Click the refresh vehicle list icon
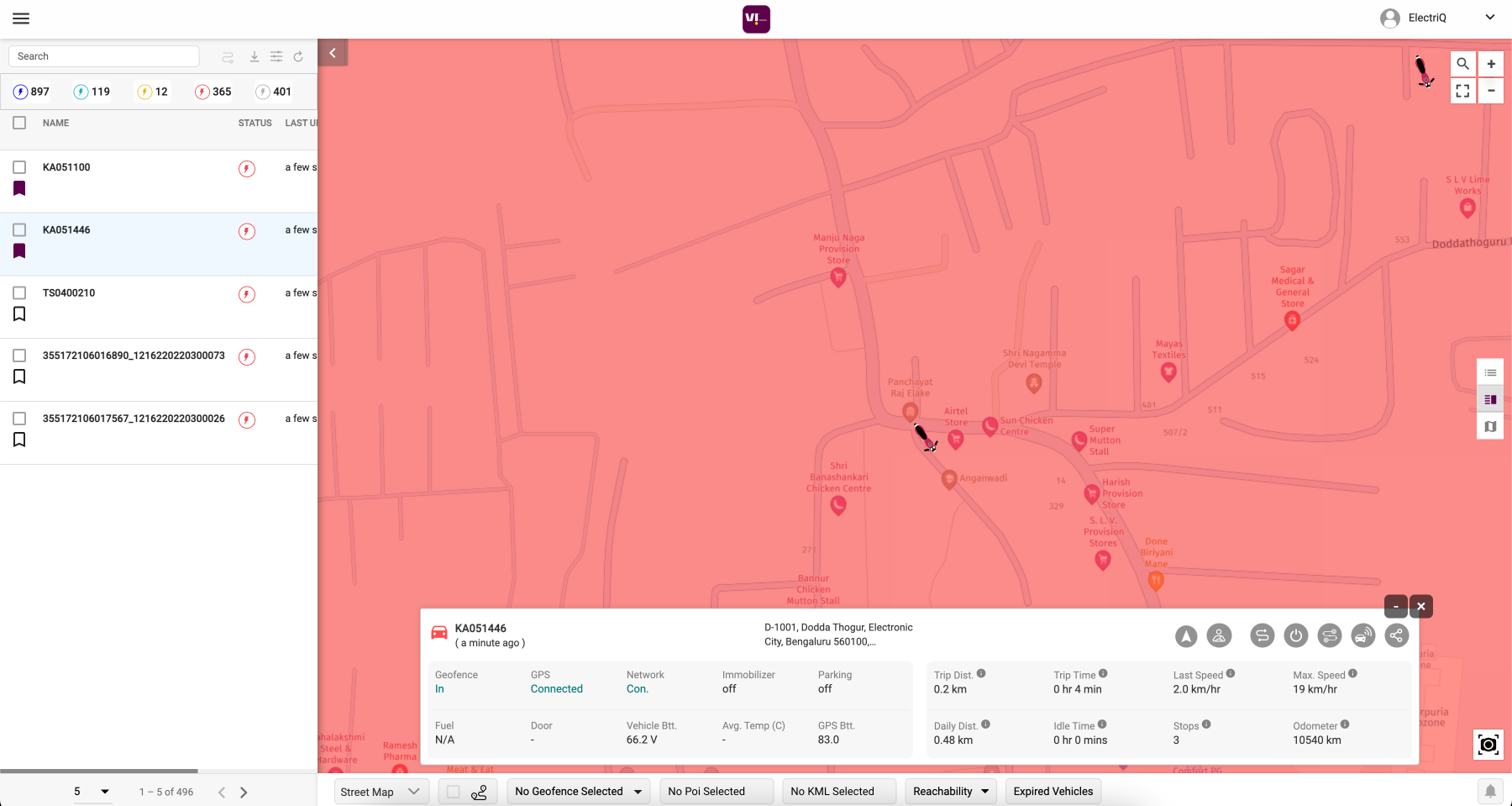The image size is (1512, 806). point(298,57)
